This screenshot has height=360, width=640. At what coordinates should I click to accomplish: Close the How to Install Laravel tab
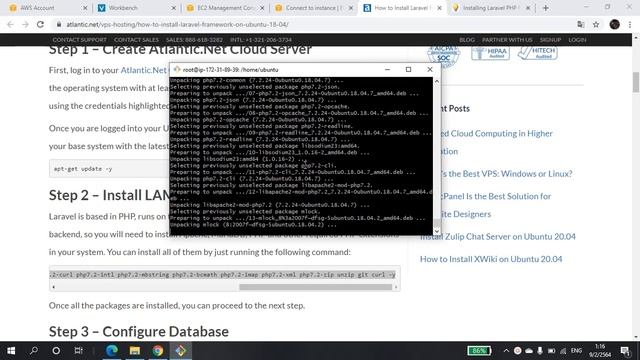tap(439, 8)
